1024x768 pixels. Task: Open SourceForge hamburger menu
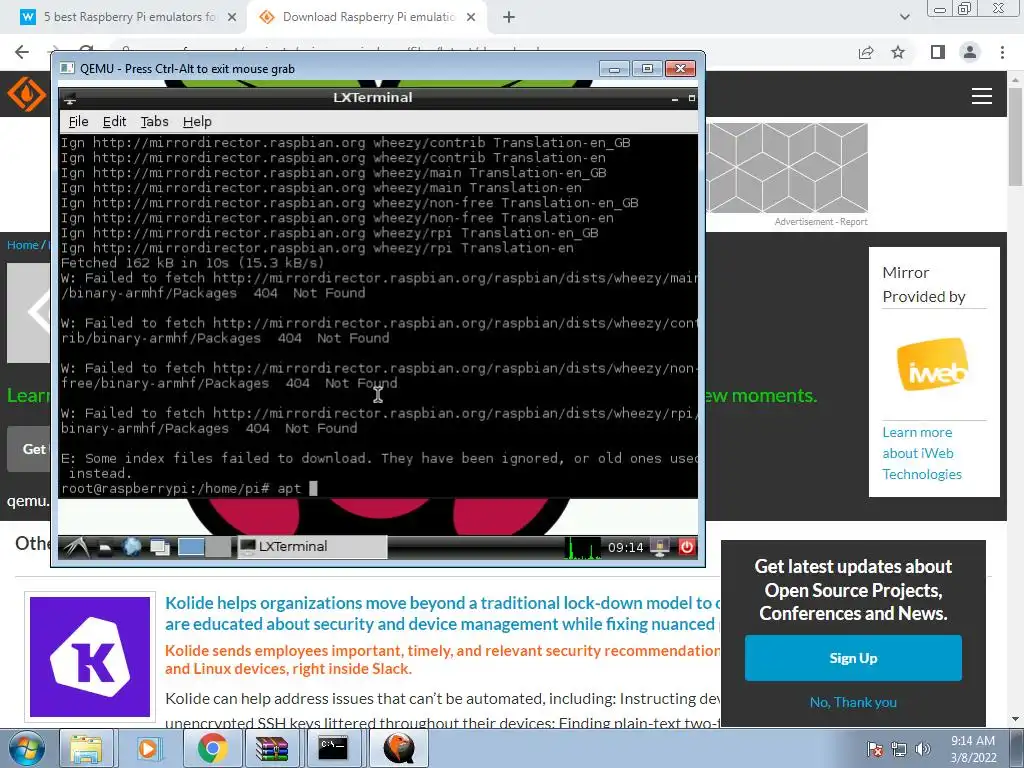982,96
